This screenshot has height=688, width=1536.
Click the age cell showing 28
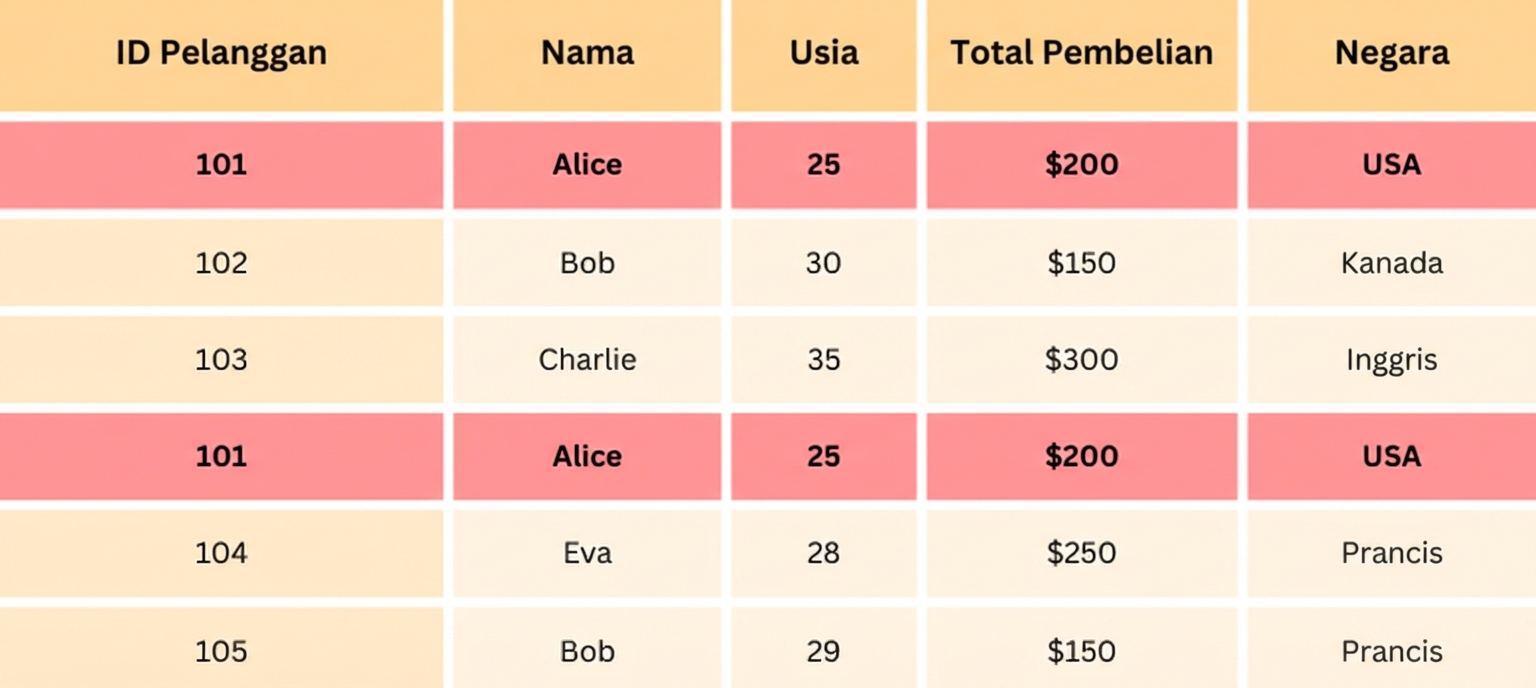pyautogui.click(x=823, y=553)
